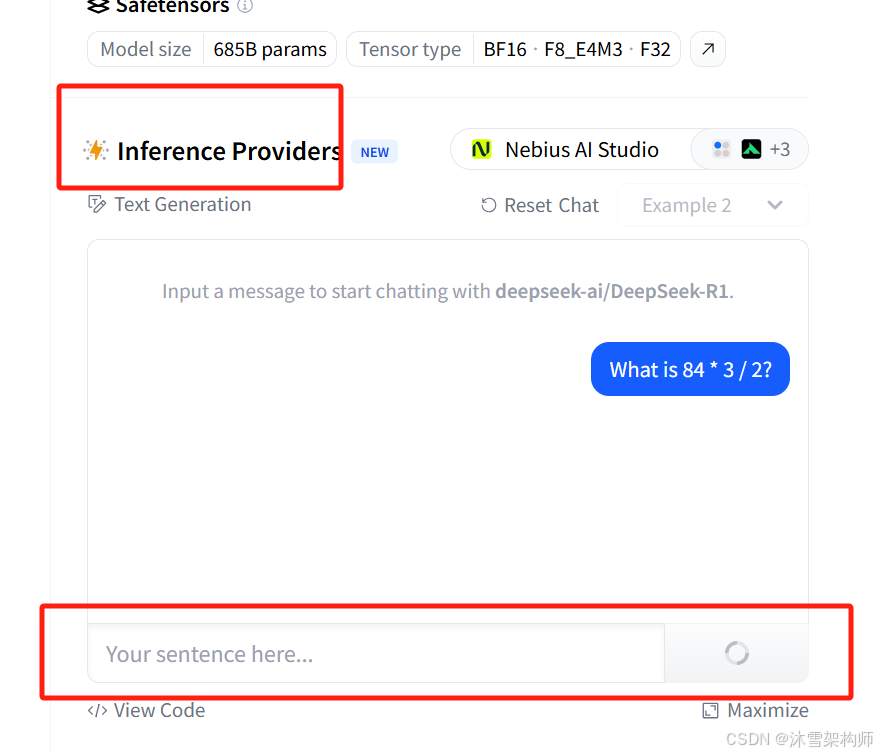
Task: Click the Safetensors heading
Action: [172, 6]
